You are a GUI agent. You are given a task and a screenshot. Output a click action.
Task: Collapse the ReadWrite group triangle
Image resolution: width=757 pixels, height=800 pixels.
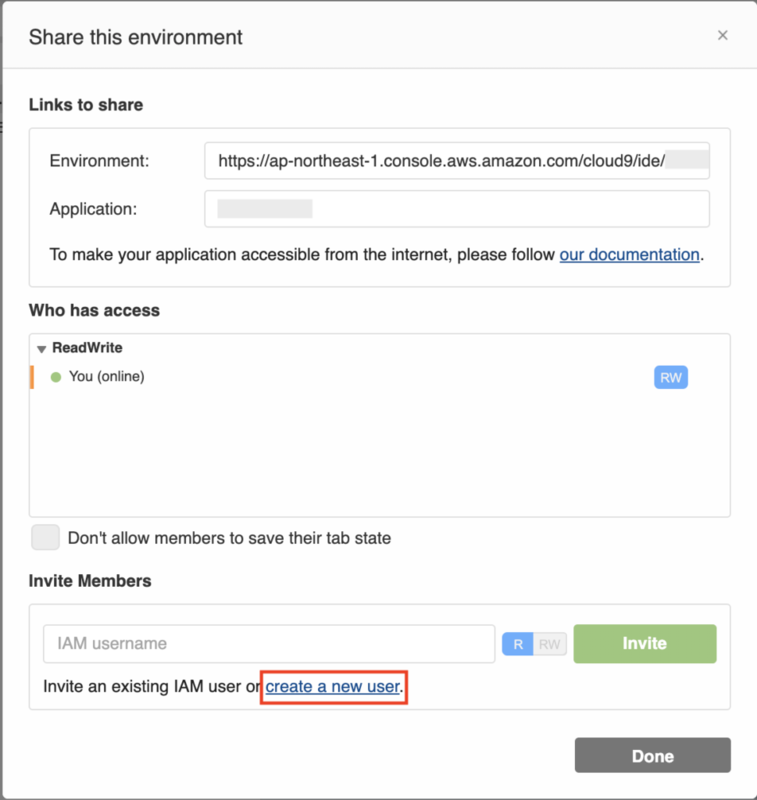(x=42, y=349)
